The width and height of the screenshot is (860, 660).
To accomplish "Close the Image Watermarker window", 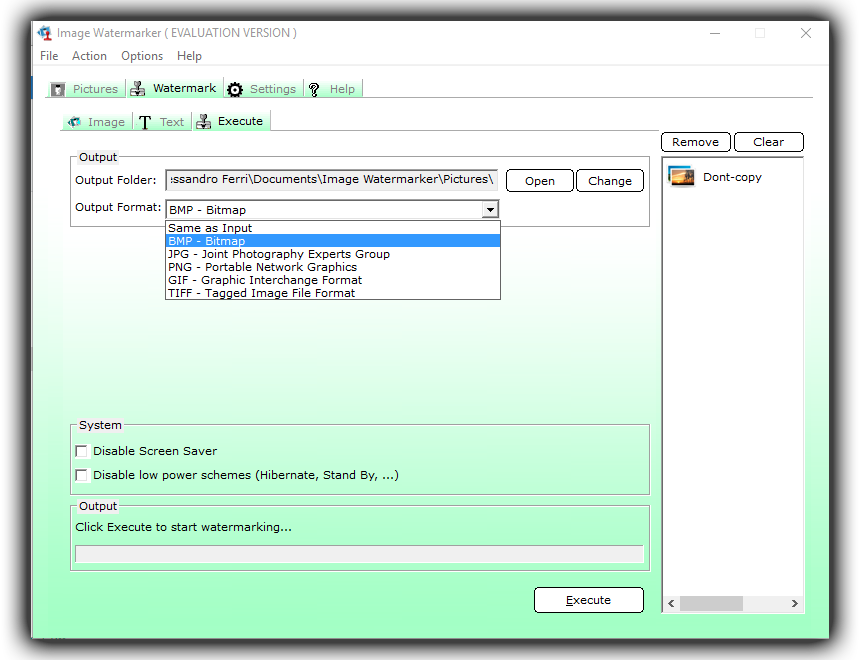I will tap(806, 33).
